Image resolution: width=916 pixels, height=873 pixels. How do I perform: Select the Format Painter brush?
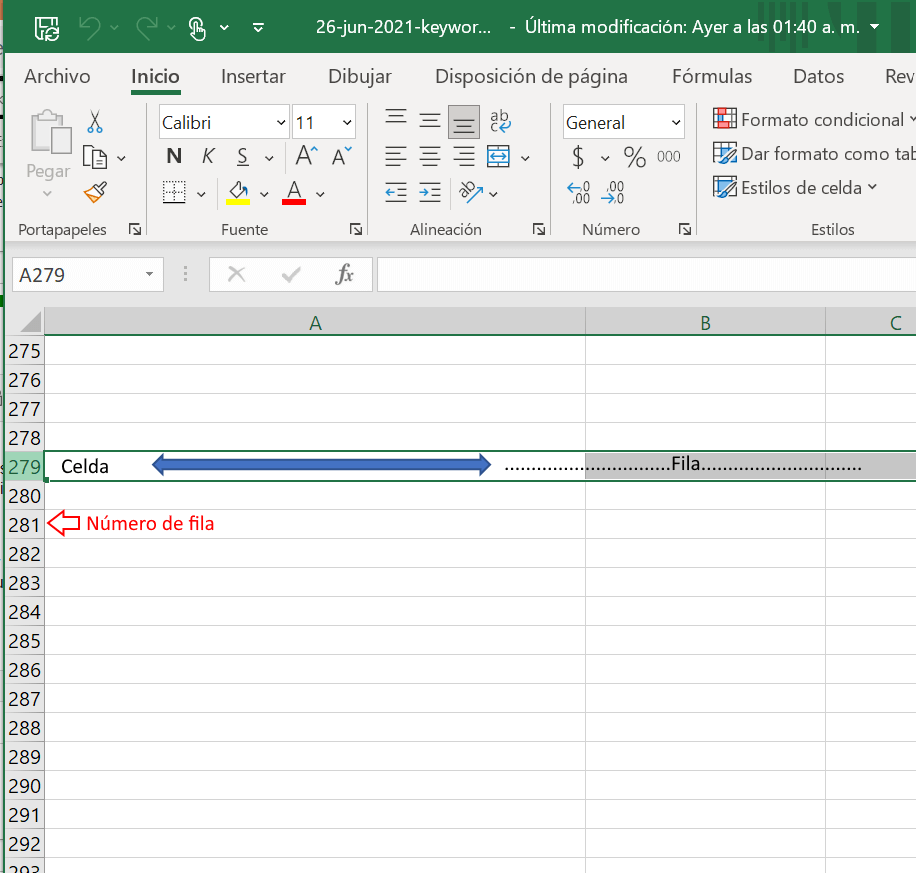(95, 192)
